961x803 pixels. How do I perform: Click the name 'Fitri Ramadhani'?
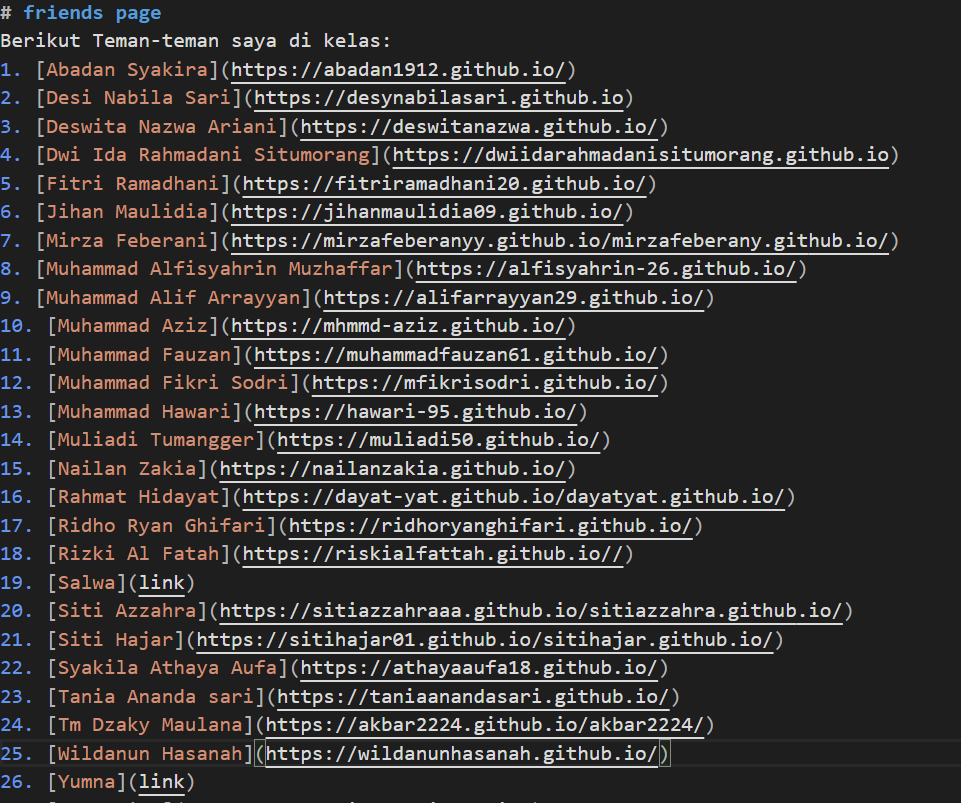133,184
